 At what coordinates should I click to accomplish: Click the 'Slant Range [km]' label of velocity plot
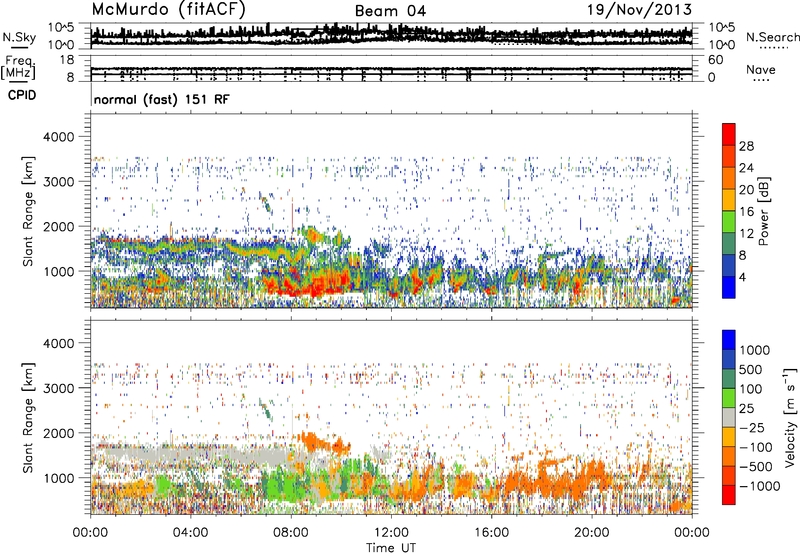[28, 417]
